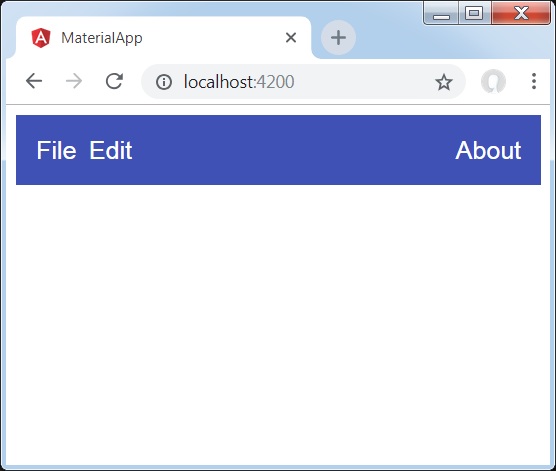The width and height of the screenshot is (556, 471).
Task: Select the MaterialApp tab
Action: pos(163,38)
